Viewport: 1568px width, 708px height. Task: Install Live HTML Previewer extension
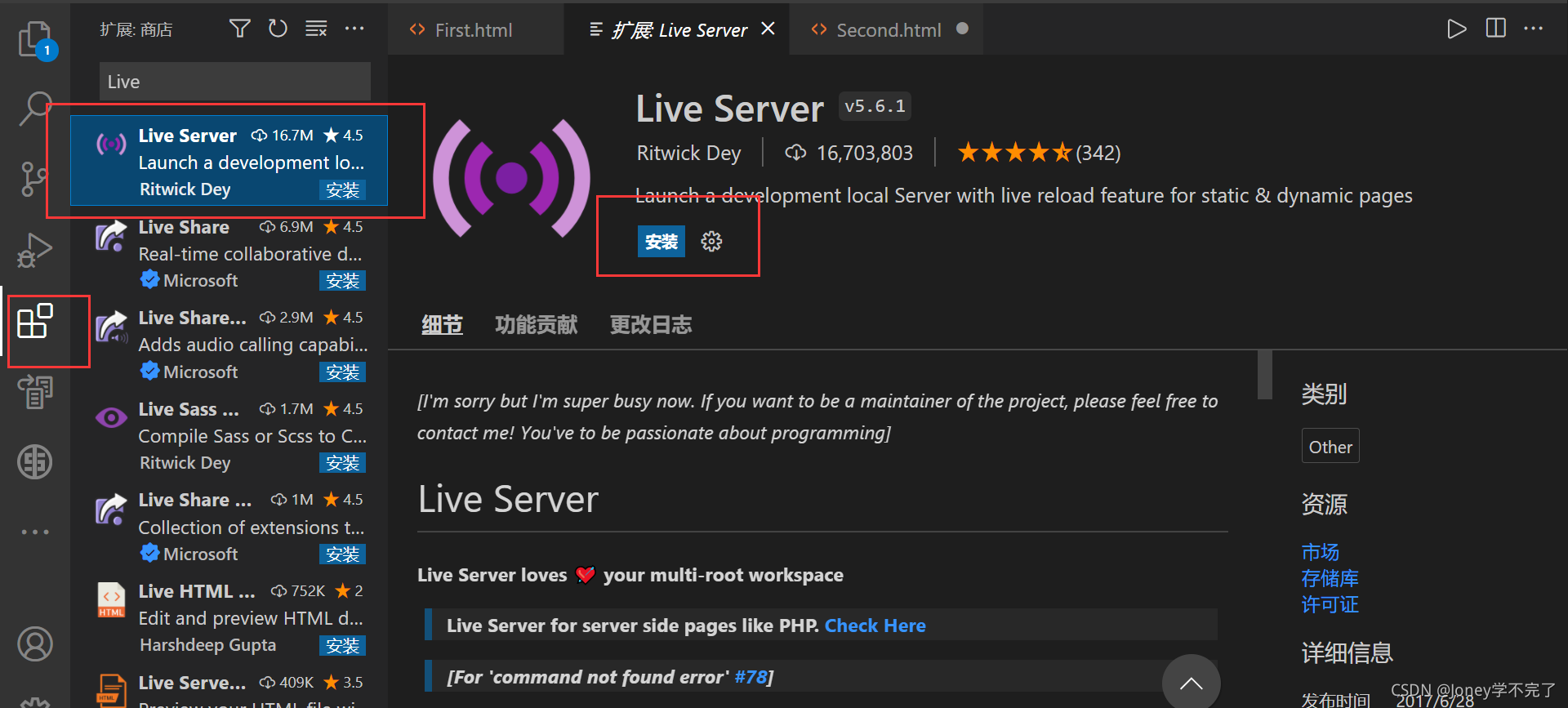(342, 646)
